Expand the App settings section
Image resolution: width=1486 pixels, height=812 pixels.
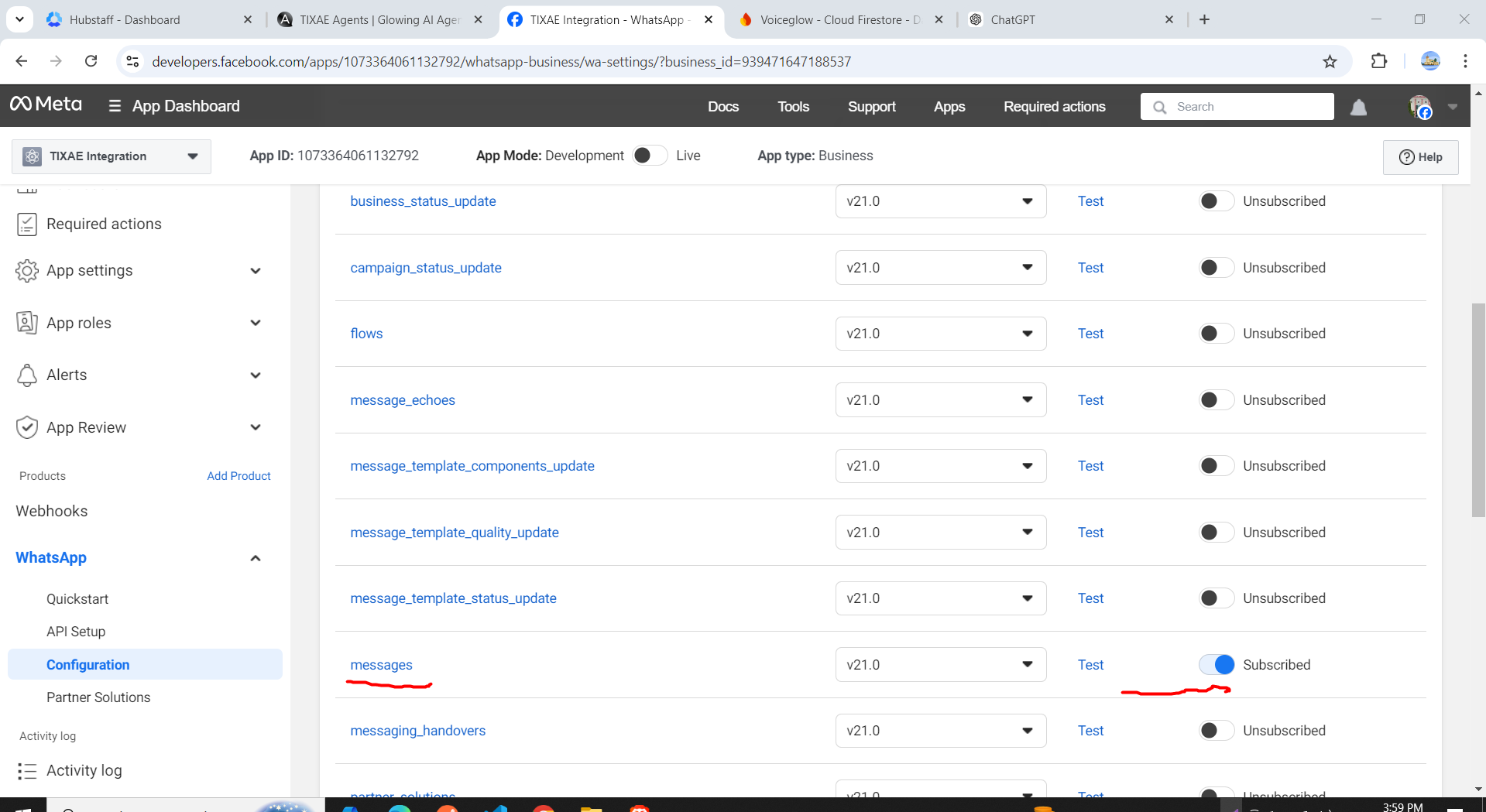pos(256,271)
